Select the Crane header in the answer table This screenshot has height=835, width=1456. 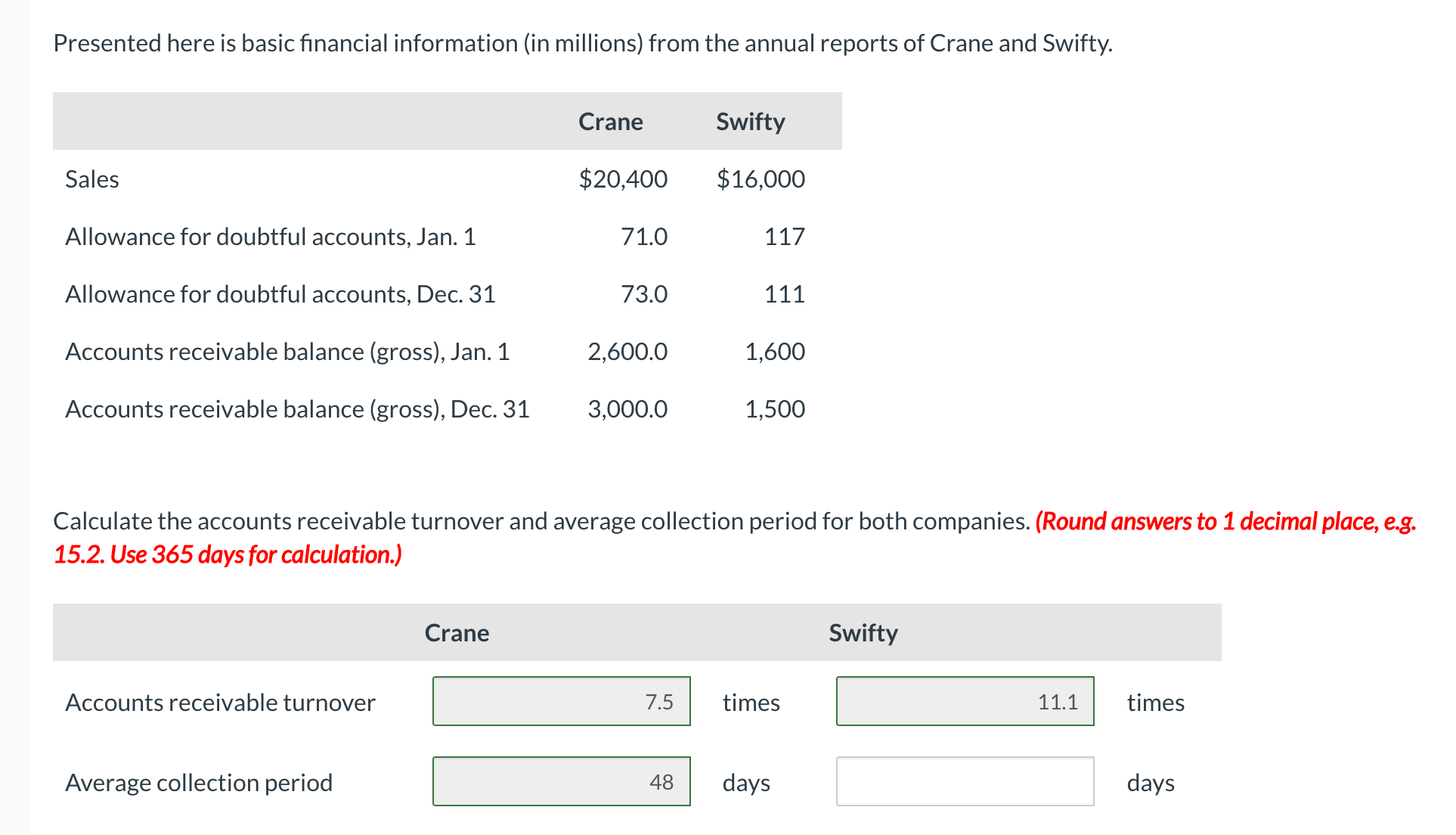[x=456, y=632]
